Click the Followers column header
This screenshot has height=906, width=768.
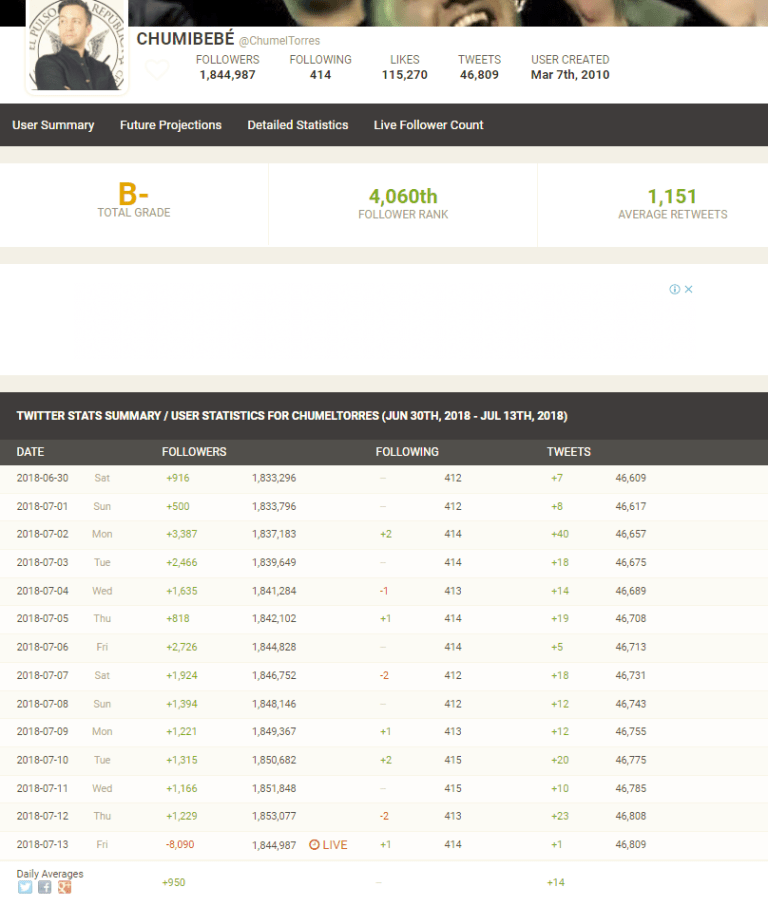(194, 452)
